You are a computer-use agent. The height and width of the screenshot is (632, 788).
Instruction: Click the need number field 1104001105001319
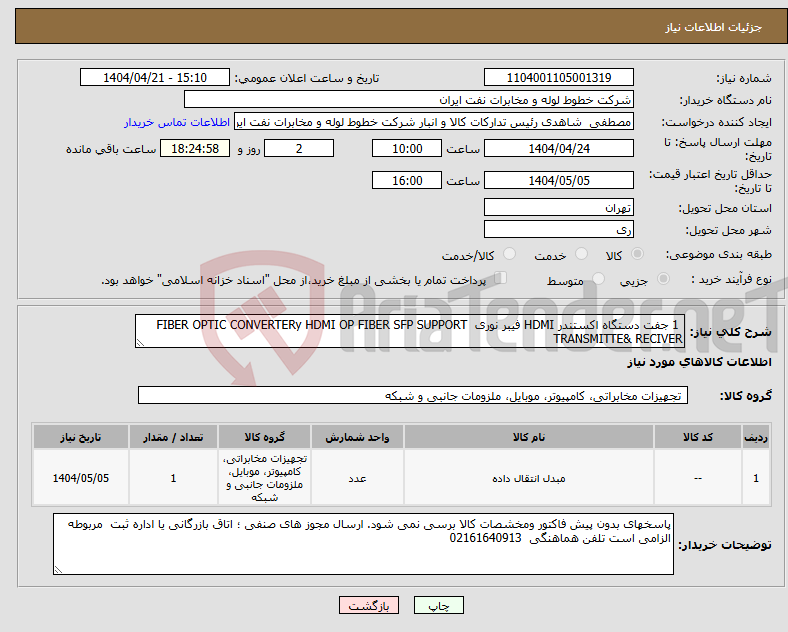tap(558, 77)
